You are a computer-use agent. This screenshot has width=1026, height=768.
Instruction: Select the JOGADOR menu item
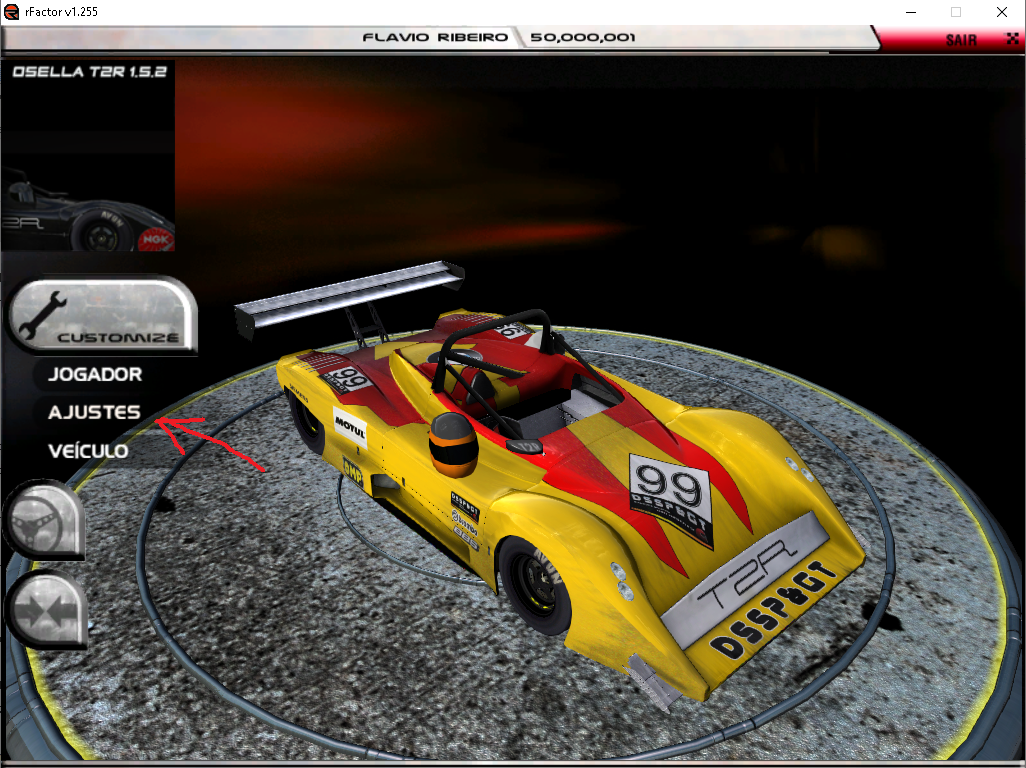click(95, 374)
